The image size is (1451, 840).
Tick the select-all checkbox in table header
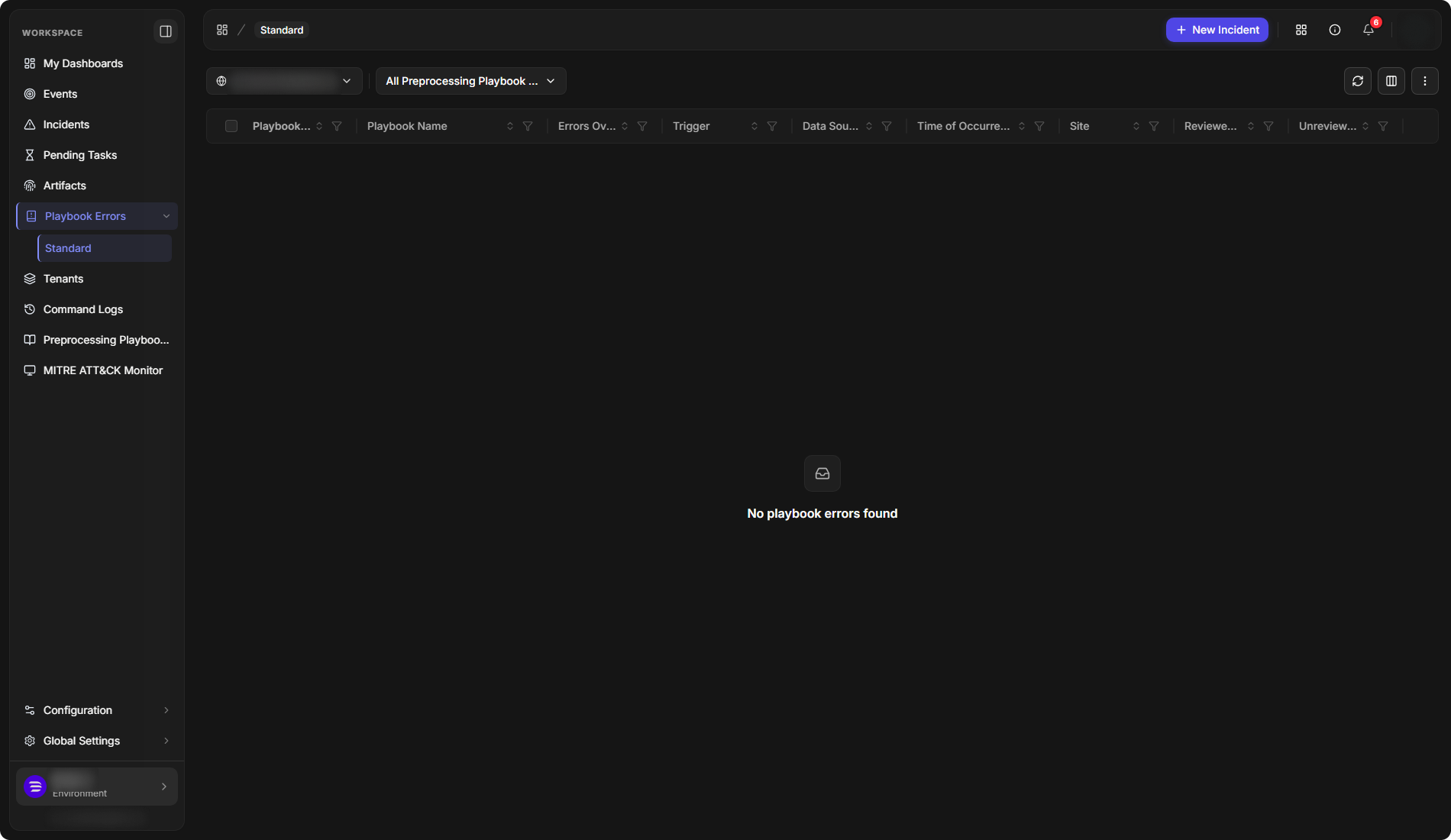[x=231, y=126]
